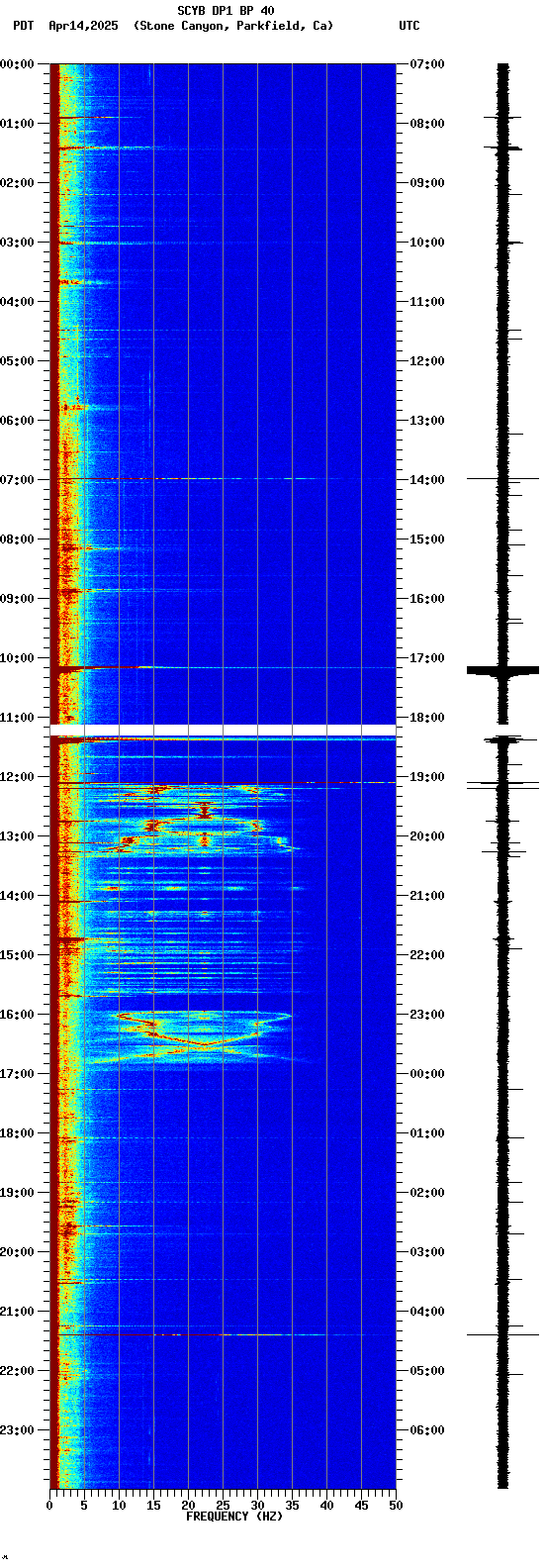Select the PDT timezone header label
Image resolution: width=546 pixels, height=1568 pixels.
23,26
